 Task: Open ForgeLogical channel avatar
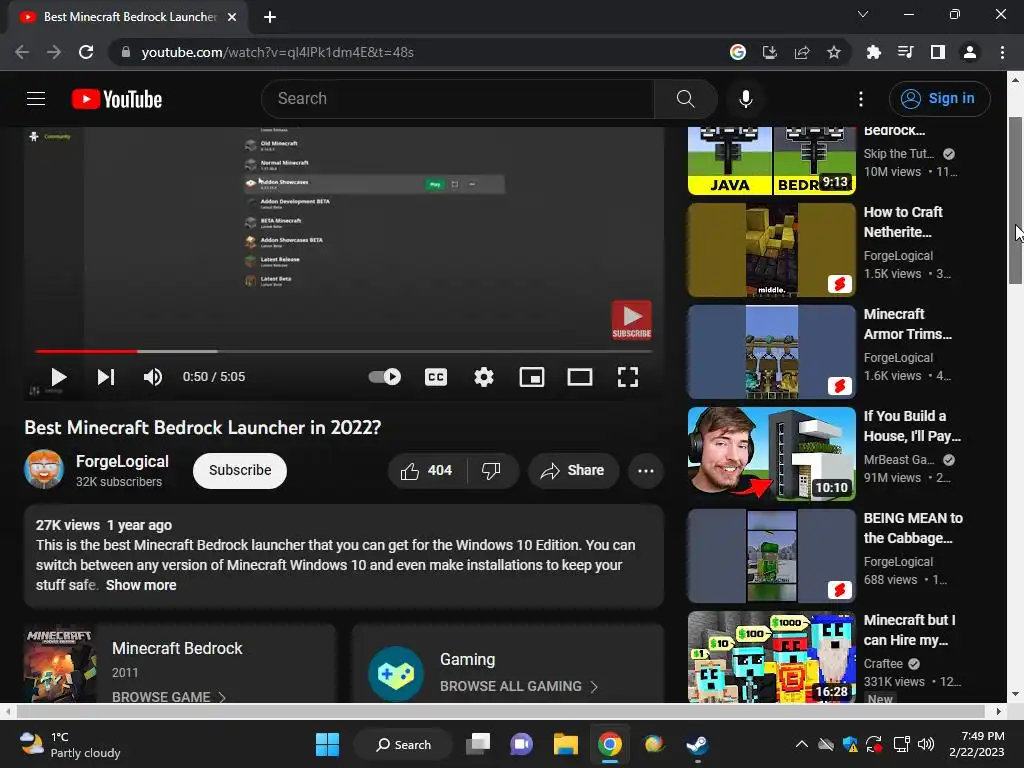(44, 470)
